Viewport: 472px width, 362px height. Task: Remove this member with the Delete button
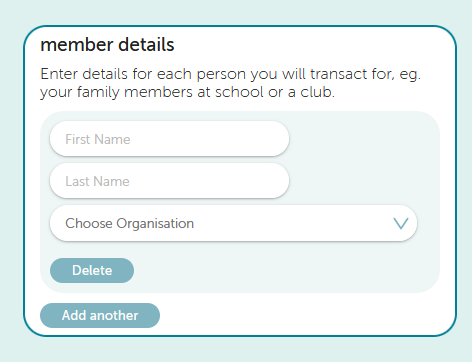pos(92,270)
